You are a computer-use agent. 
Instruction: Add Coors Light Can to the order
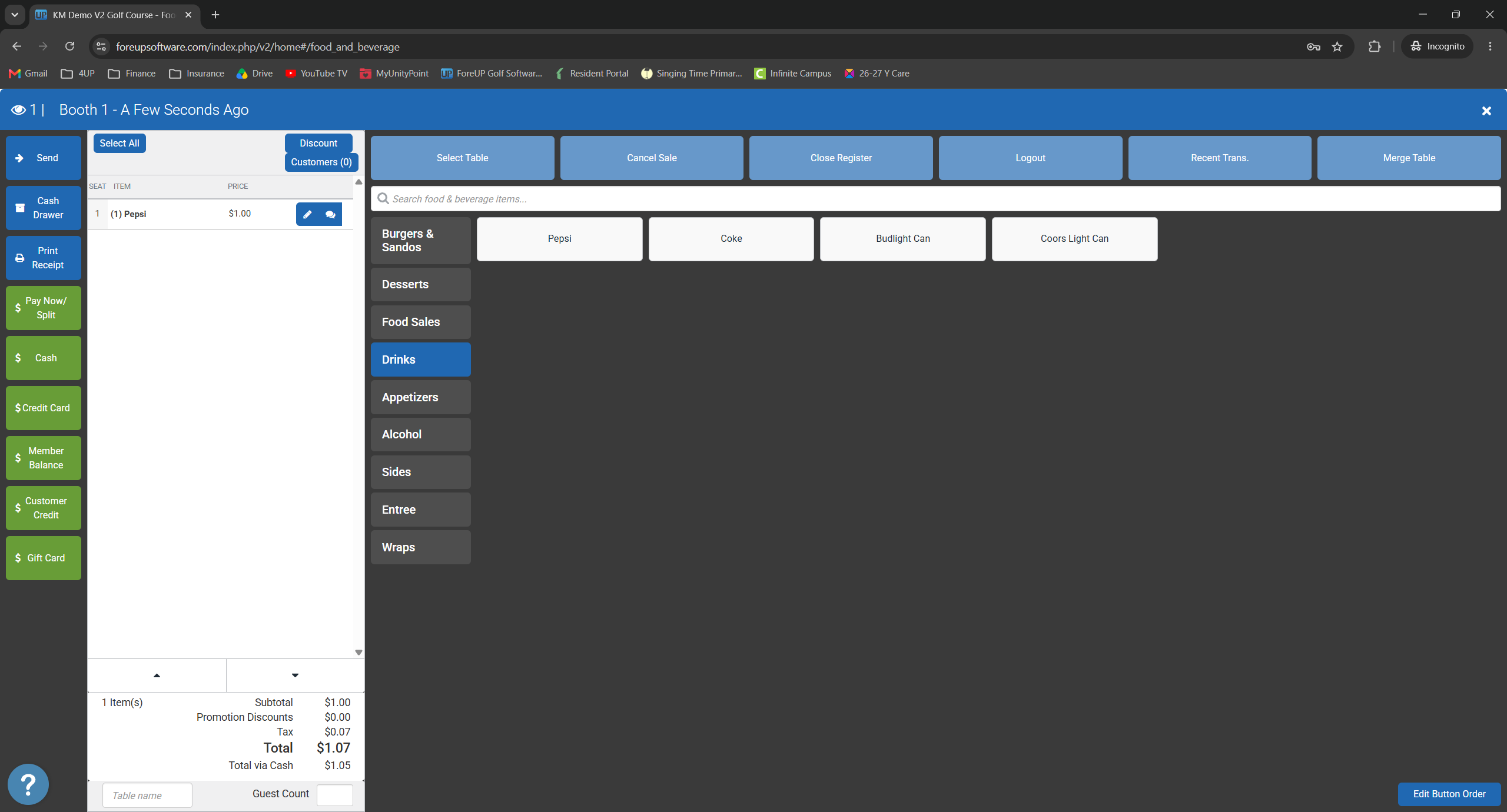pyautogui.click(x=1074, y=239)
